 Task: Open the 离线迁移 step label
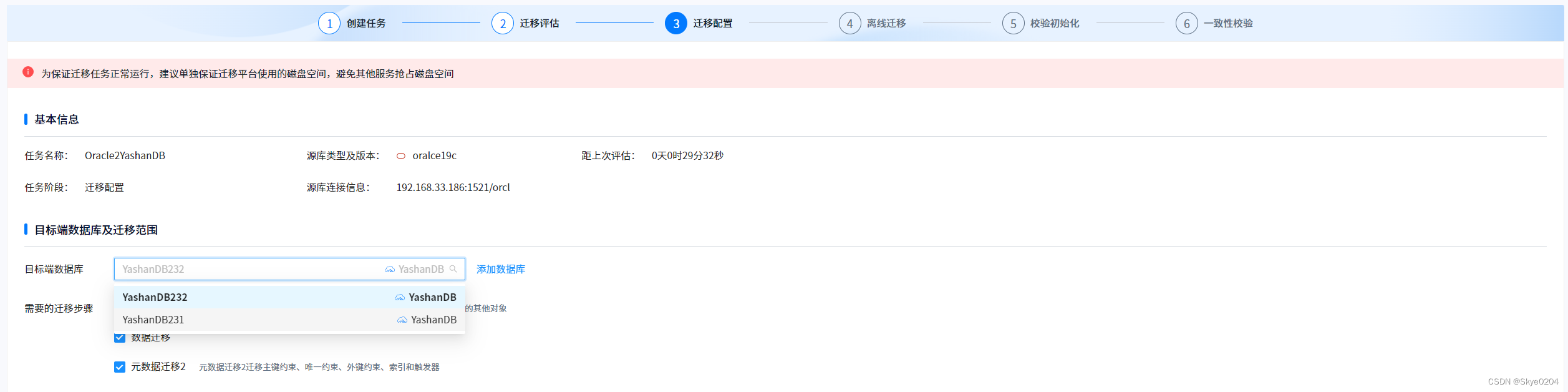(x=886, y=24)
